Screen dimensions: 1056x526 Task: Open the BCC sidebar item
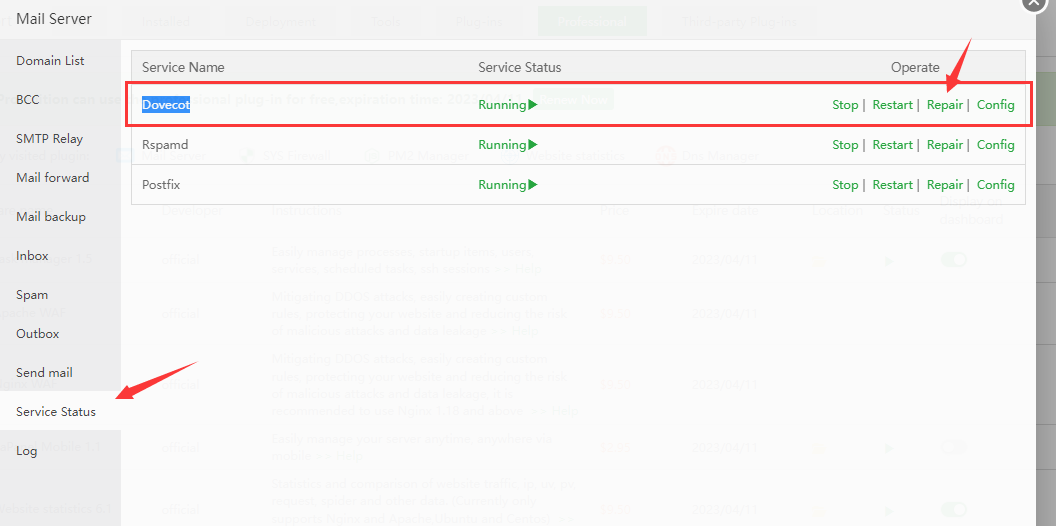click(28, 100)
